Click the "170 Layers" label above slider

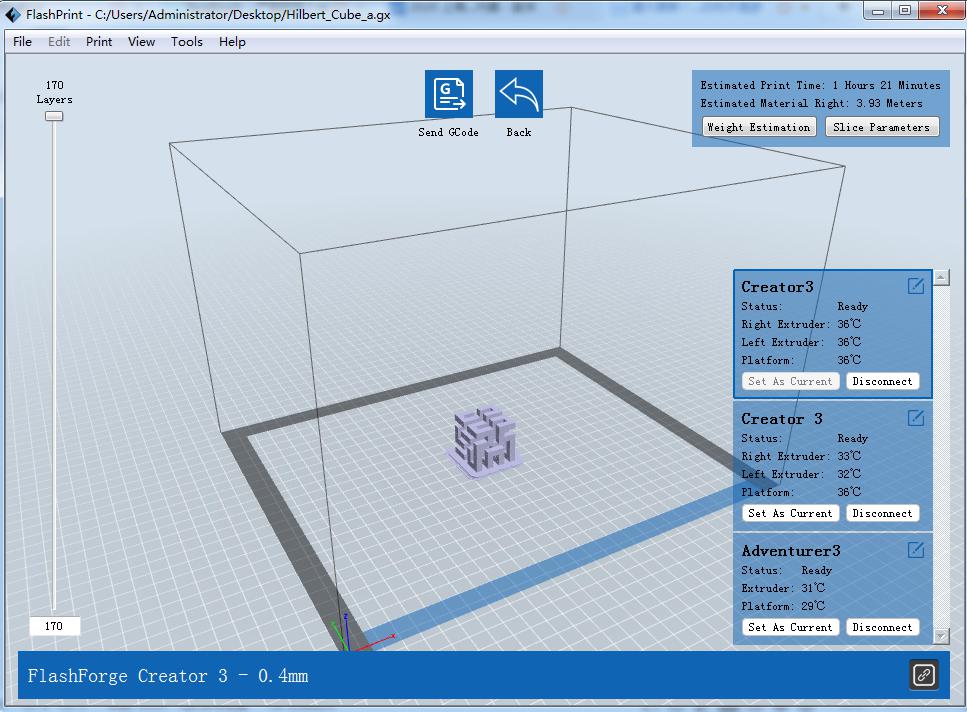tap(54, 92)
